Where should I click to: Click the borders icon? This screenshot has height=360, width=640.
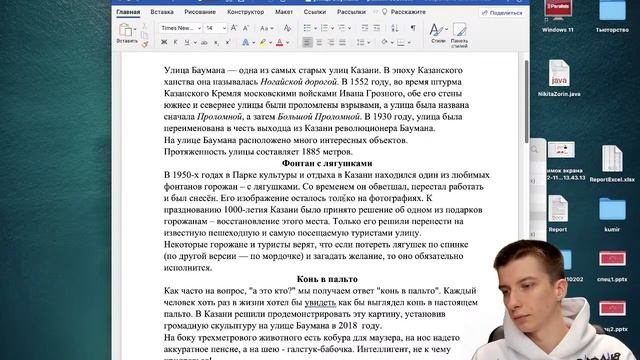click(401, 42)
